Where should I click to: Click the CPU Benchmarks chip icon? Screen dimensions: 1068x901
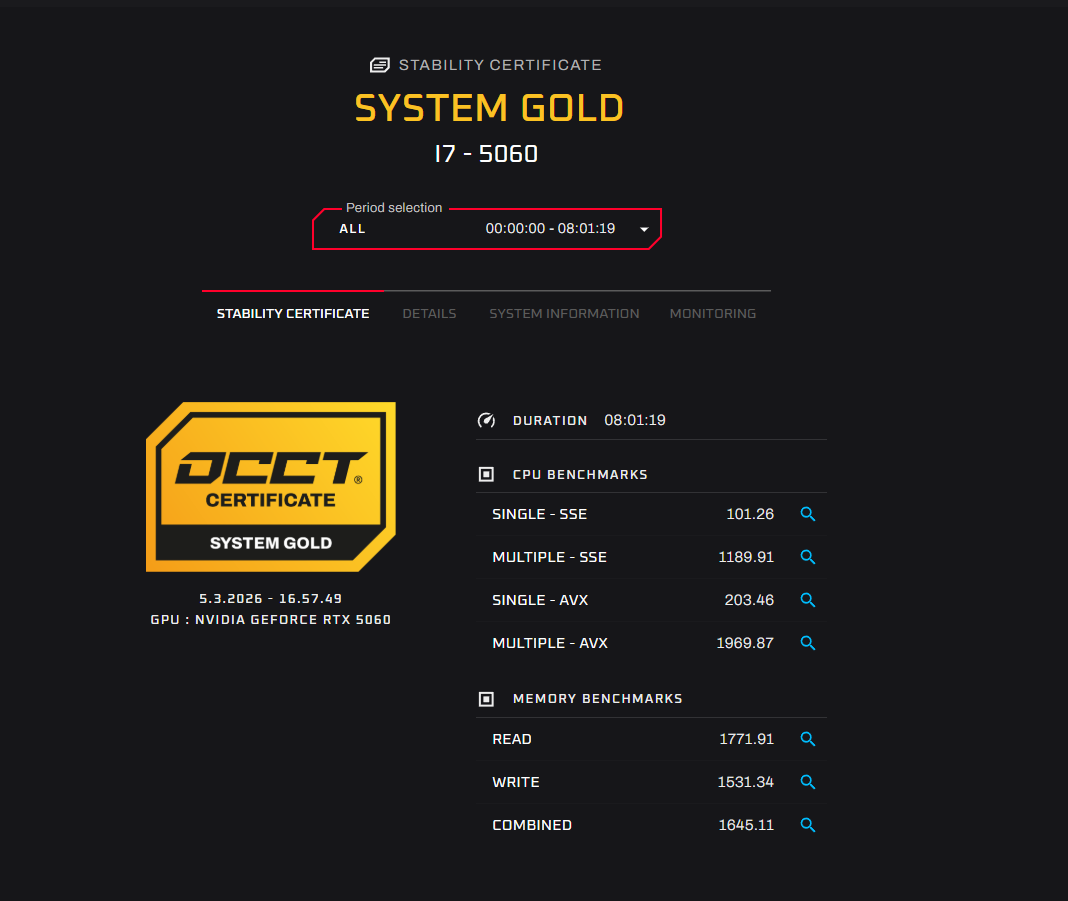point(486,475)
